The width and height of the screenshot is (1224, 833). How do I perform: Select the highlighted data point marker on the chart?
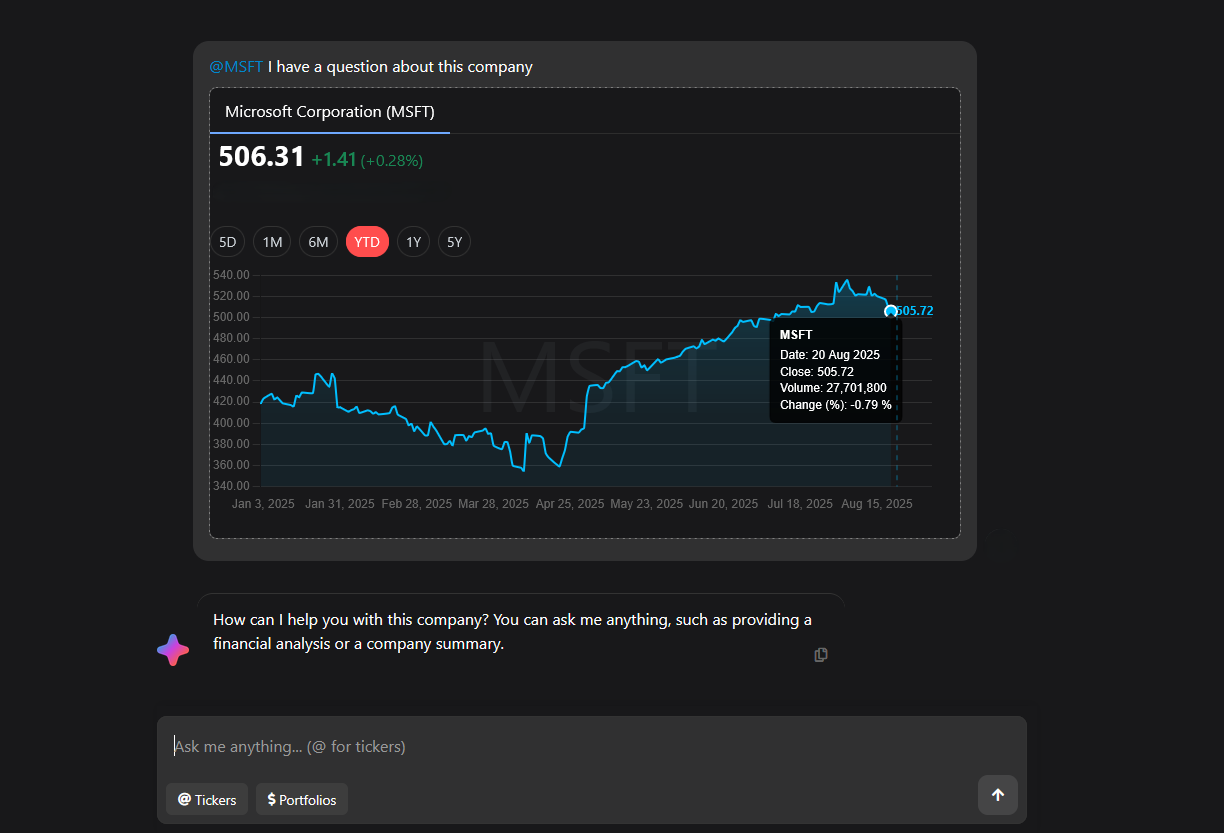click(x=890, y=311)
